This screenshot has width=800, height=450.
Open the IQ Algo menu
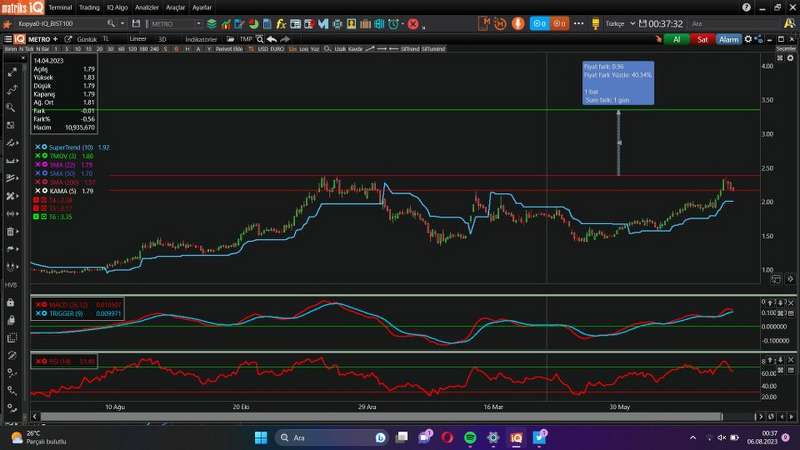[x=123, y=6]
